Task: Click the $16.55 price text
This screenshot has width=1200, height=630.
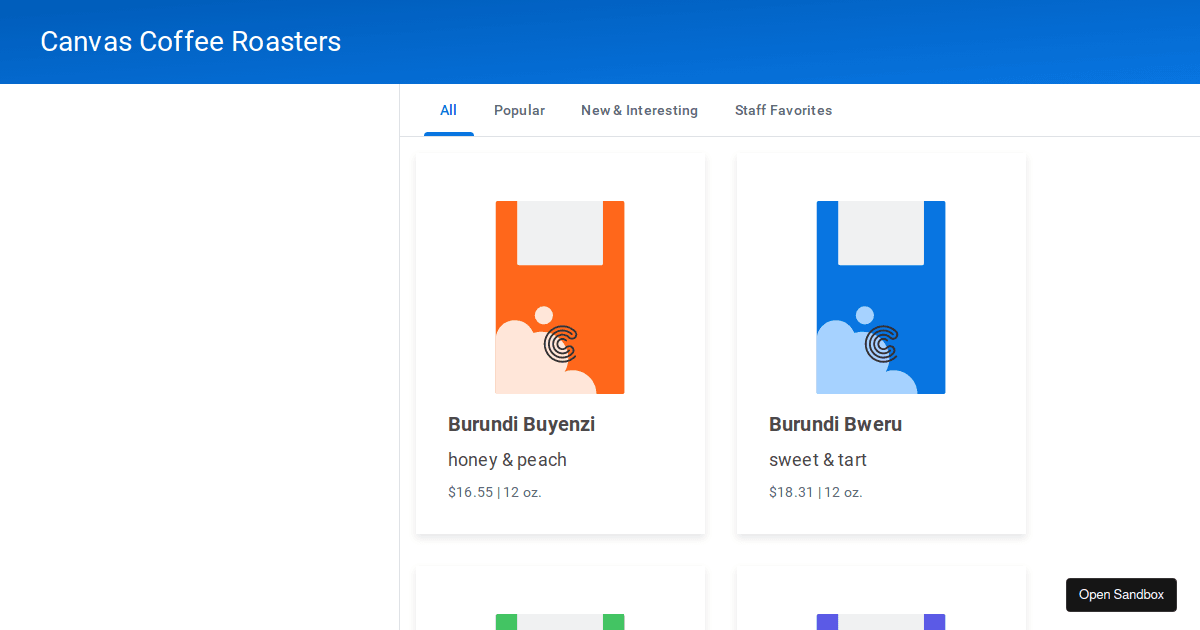Action: pos(471,492)
